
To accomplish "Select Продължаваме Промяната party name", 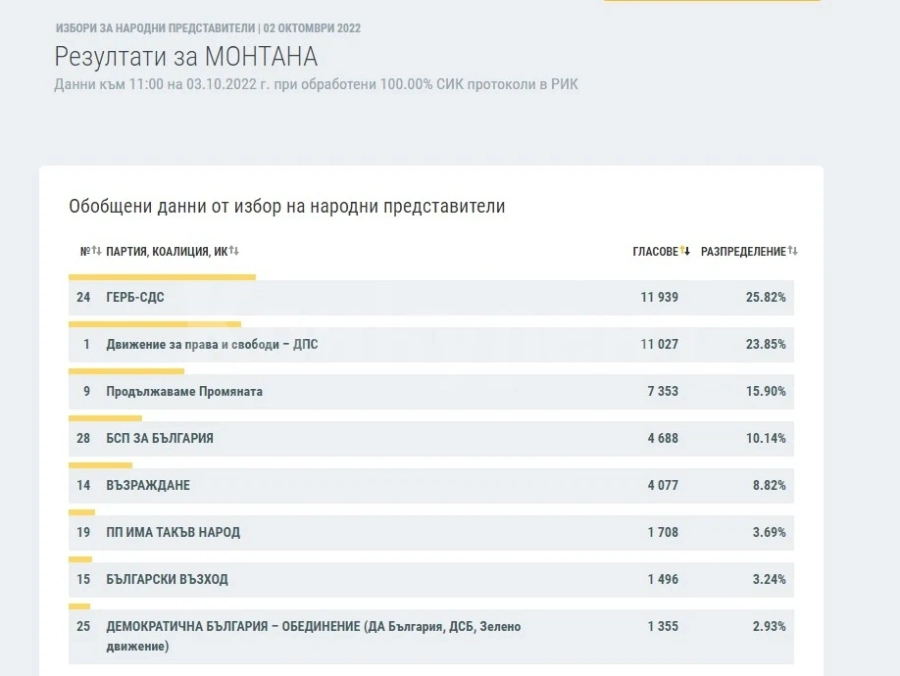I will coord(184,391).
